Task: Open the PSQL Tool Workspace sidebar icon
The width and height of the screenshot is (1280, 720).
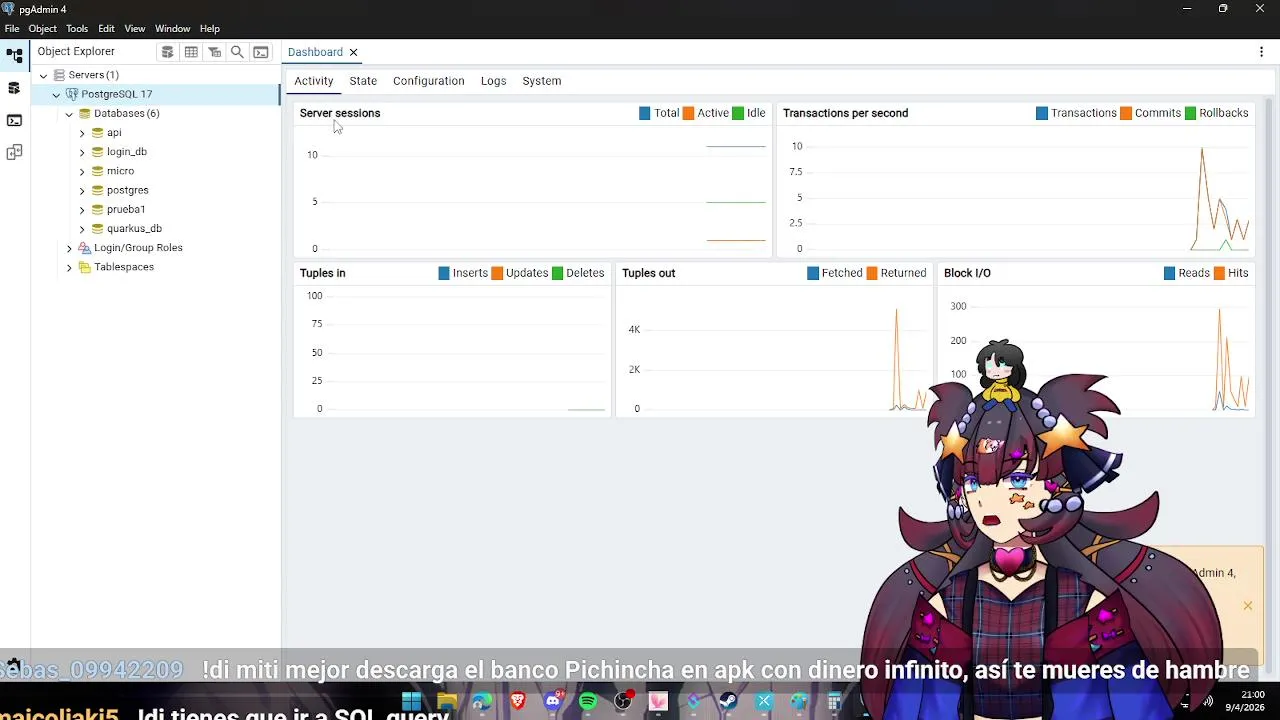Action: [x=14, y=120]
